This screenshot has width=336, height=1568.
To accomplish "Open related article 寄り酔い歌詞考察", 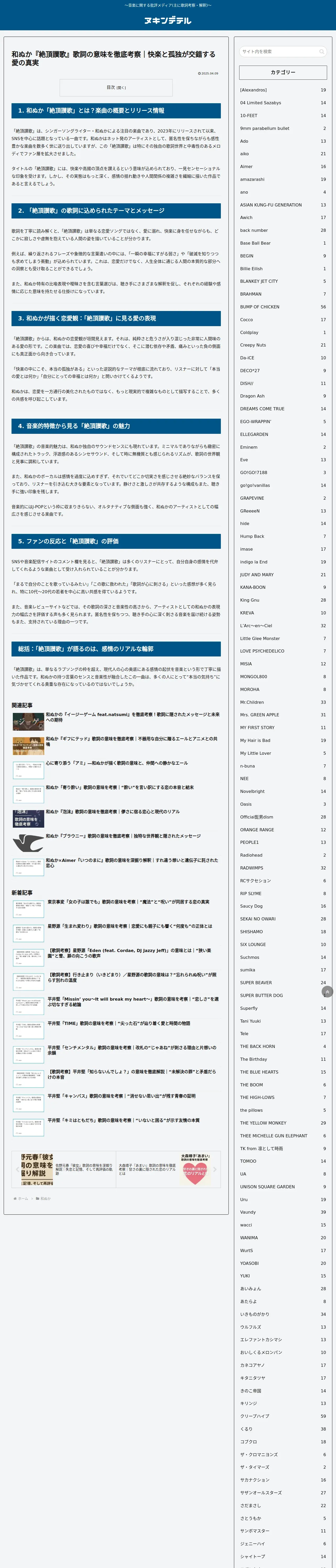I will pyautogui.click(x=120, y=788).
